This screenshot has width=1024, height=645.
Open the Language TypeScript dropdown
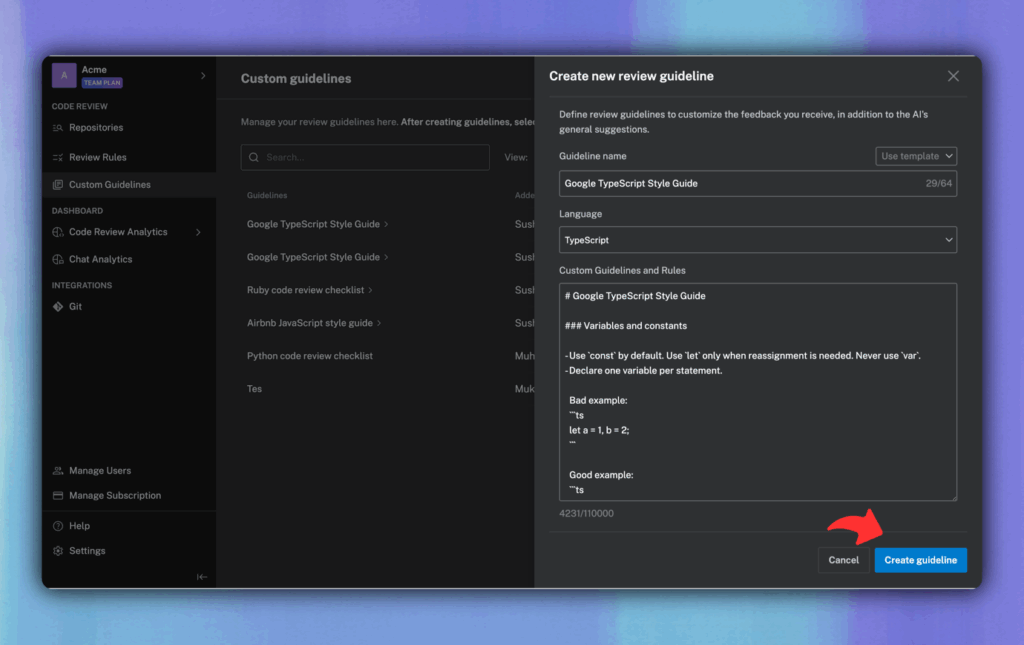tap(758, 240)
